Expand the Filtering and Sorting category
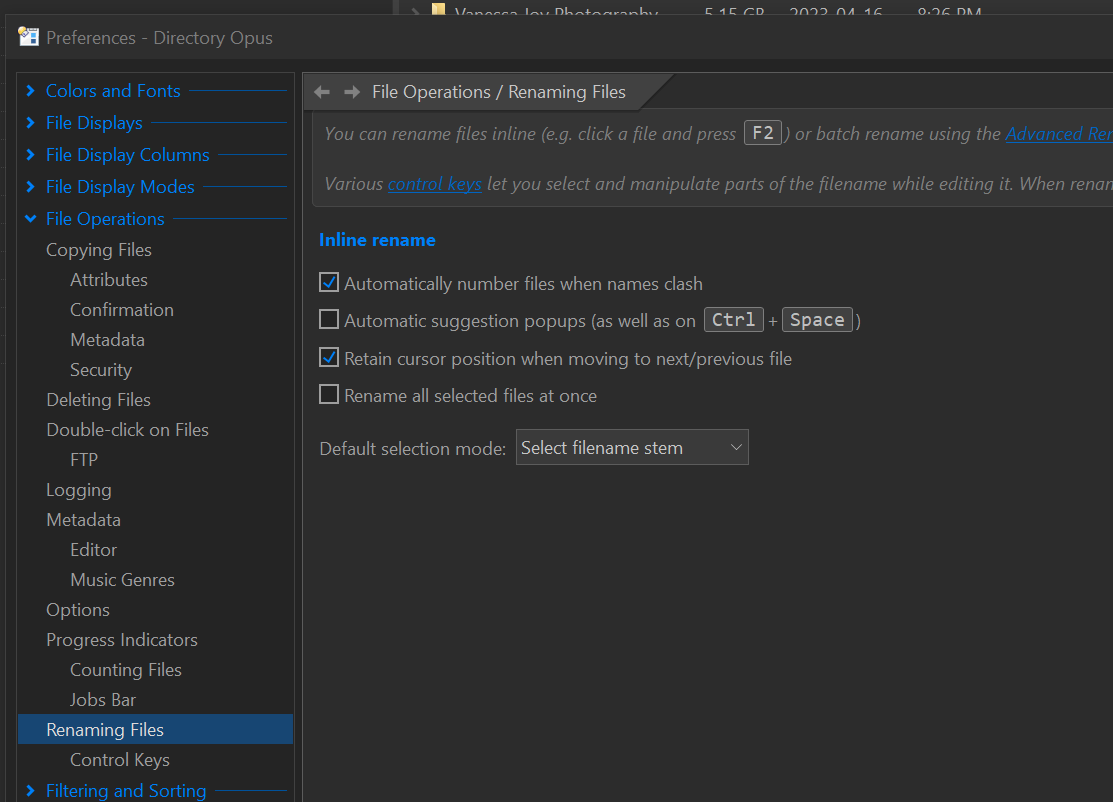The width and height of the screenshot is (1113, 802). pyautogui.click(x=31, y=790)
